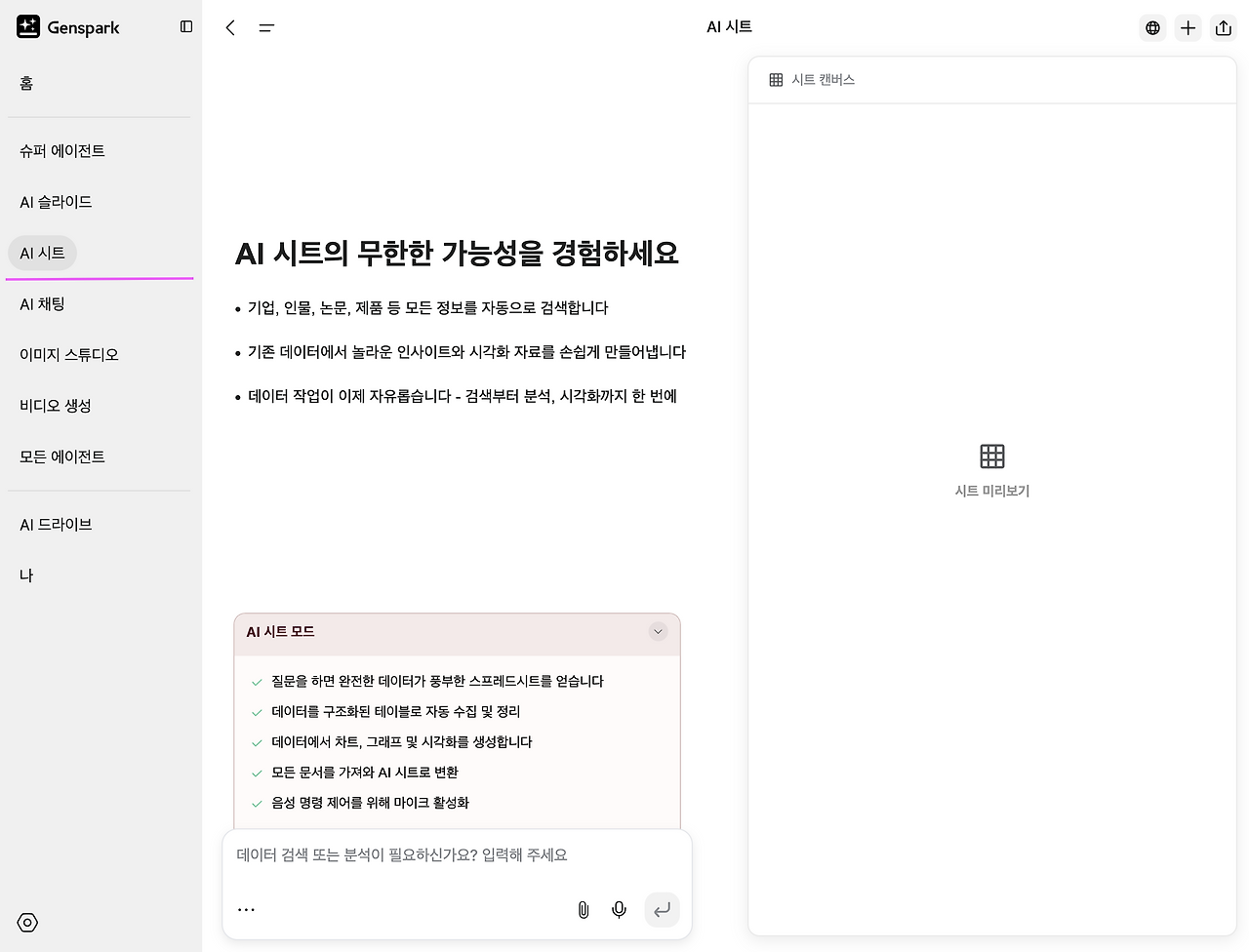Collapse the sidebar with the panel toggle icon
Image resolution: width=1249 pixels, height=952 pixels.
tap(185, 26)
